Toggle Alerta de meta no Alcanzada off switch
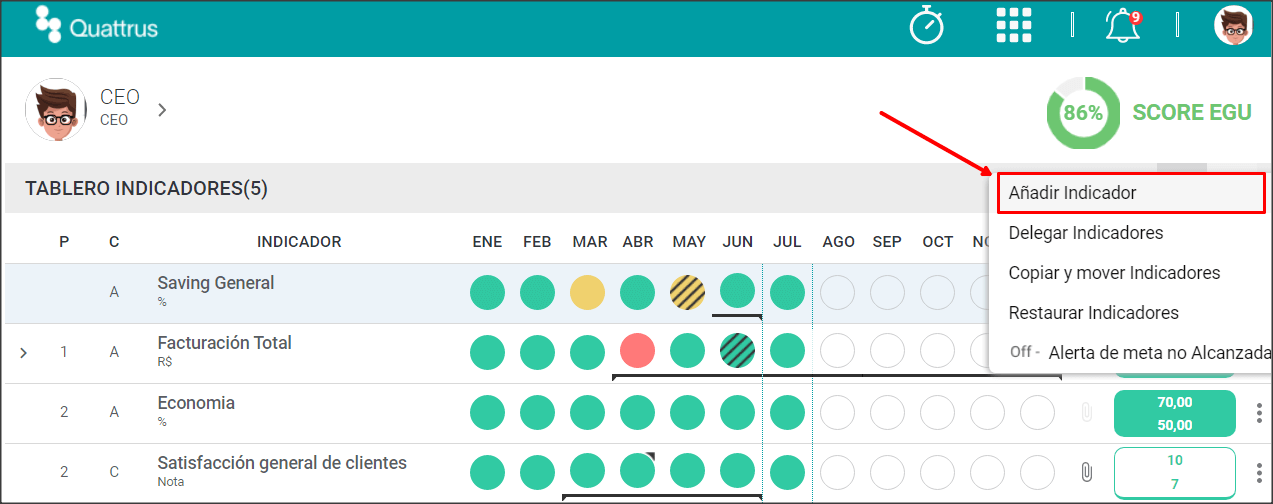This screenshot has width=1273, height=504. tap(1024, 352)
